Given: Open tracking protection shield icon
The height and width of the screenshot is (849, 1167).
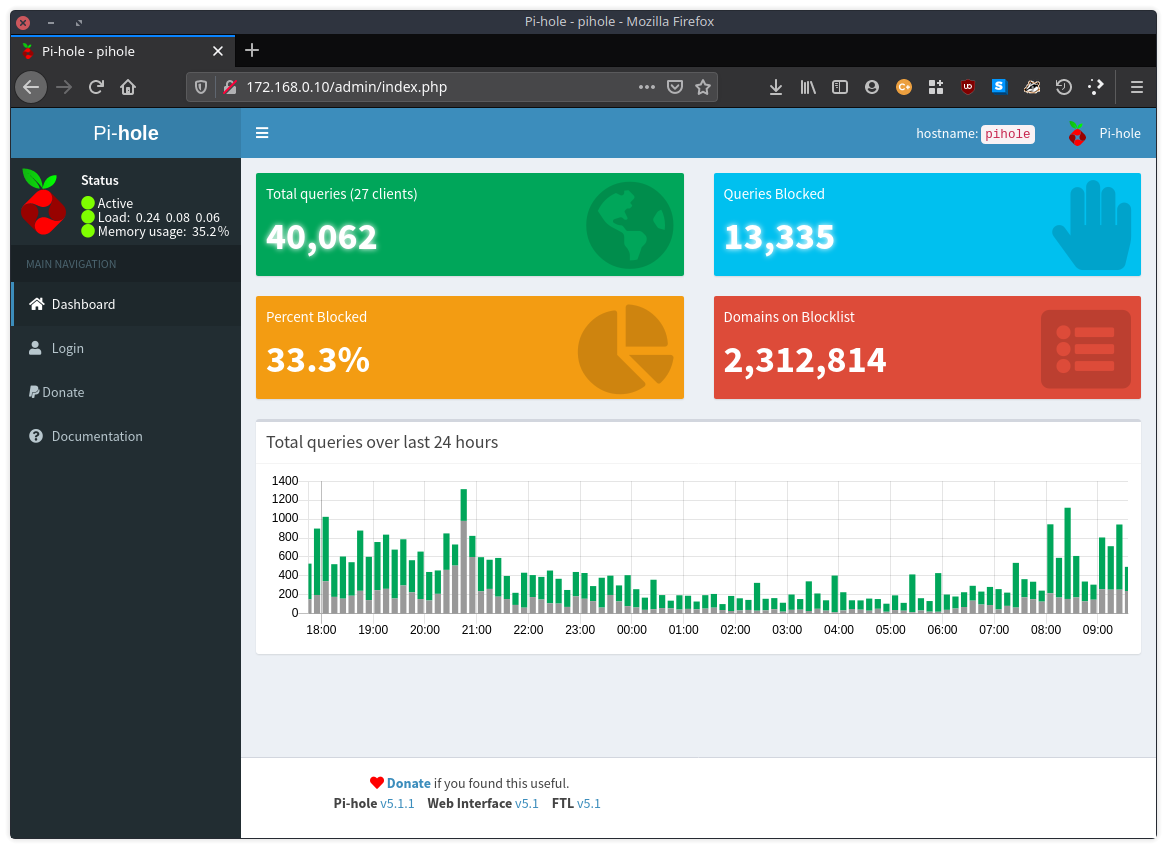Looking at the screenshot, I should pyautogui.click(x=201, y=87).
